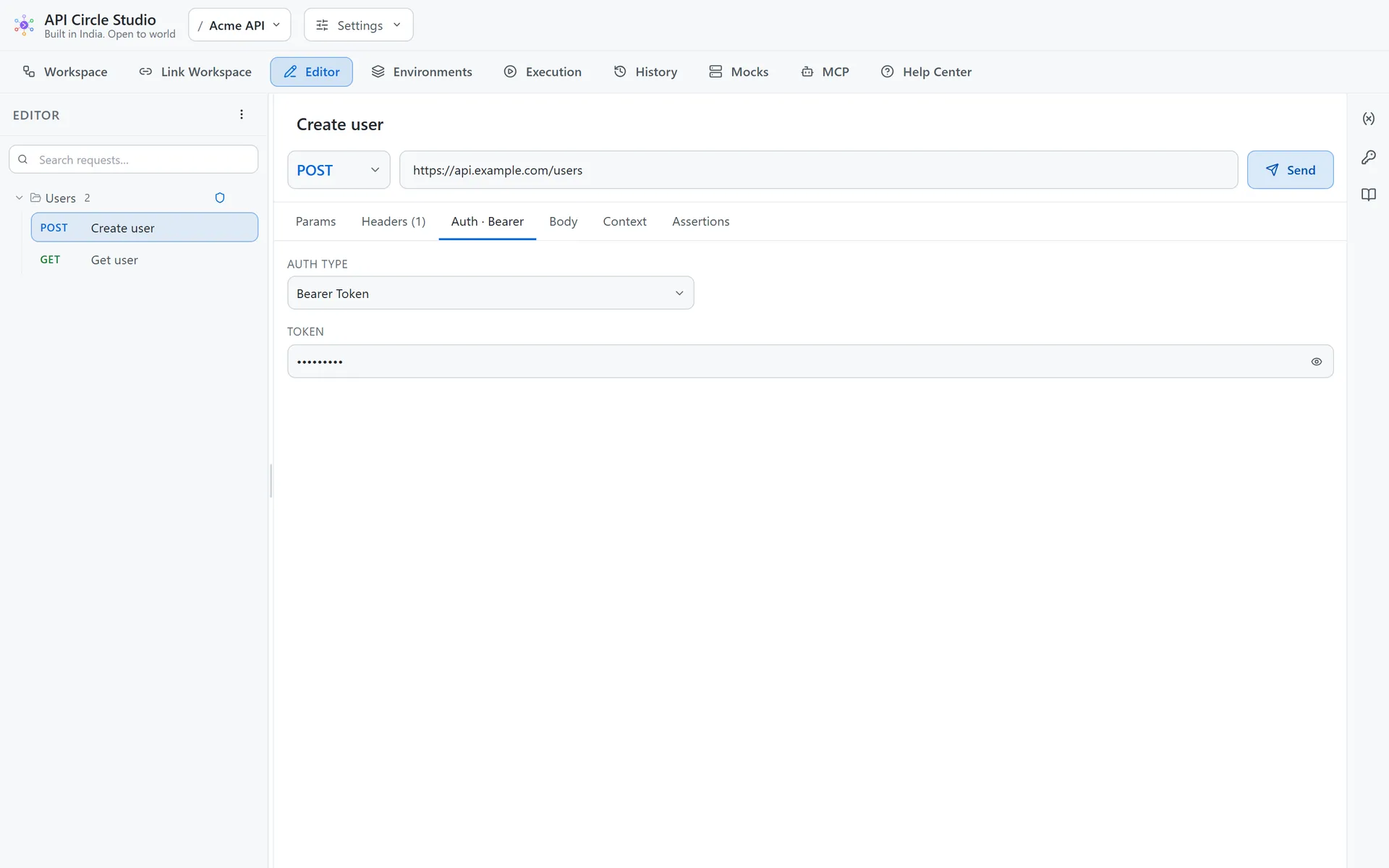Viewport: 1389px width, 868px height.
Task: Send the request
Action: pyautogui.click(x=1290, y=170)
